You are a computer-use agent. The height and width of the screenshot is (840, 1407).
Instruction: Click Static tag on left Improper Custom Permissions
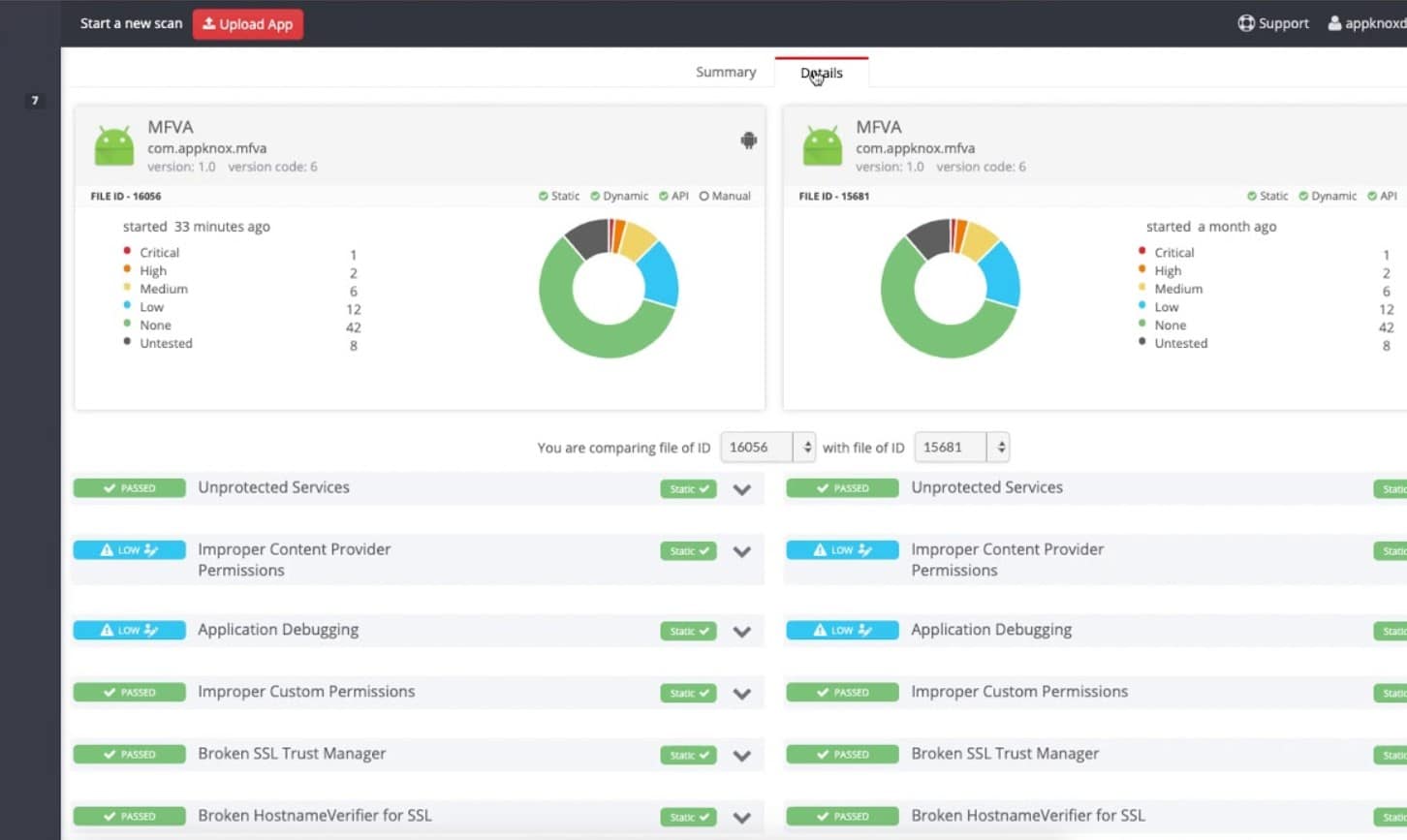[x=689, y=694]
